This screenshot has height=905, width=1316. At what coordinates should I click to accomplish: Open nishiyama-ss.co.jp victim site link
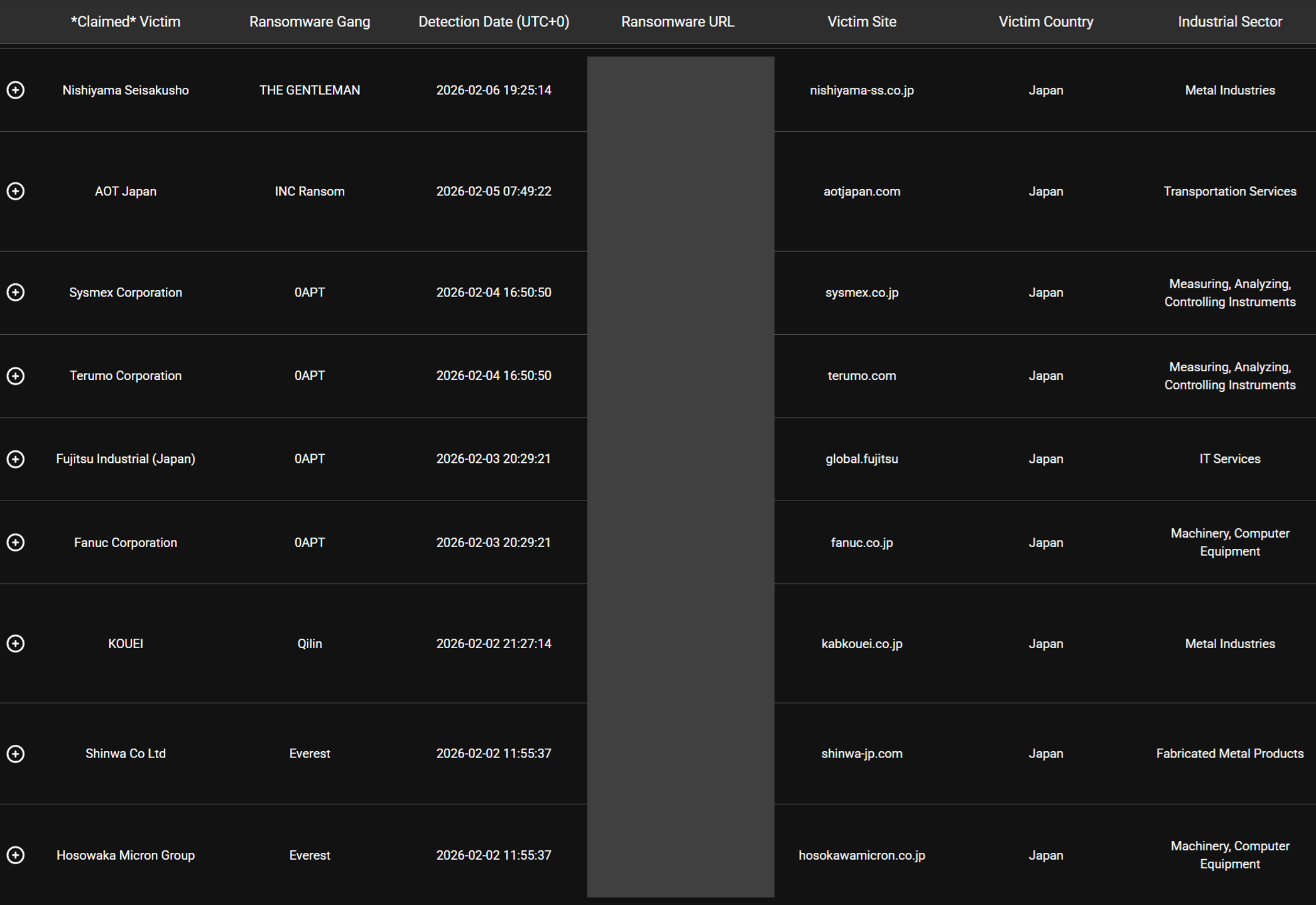pyautogui.click(x=861, y=90)
